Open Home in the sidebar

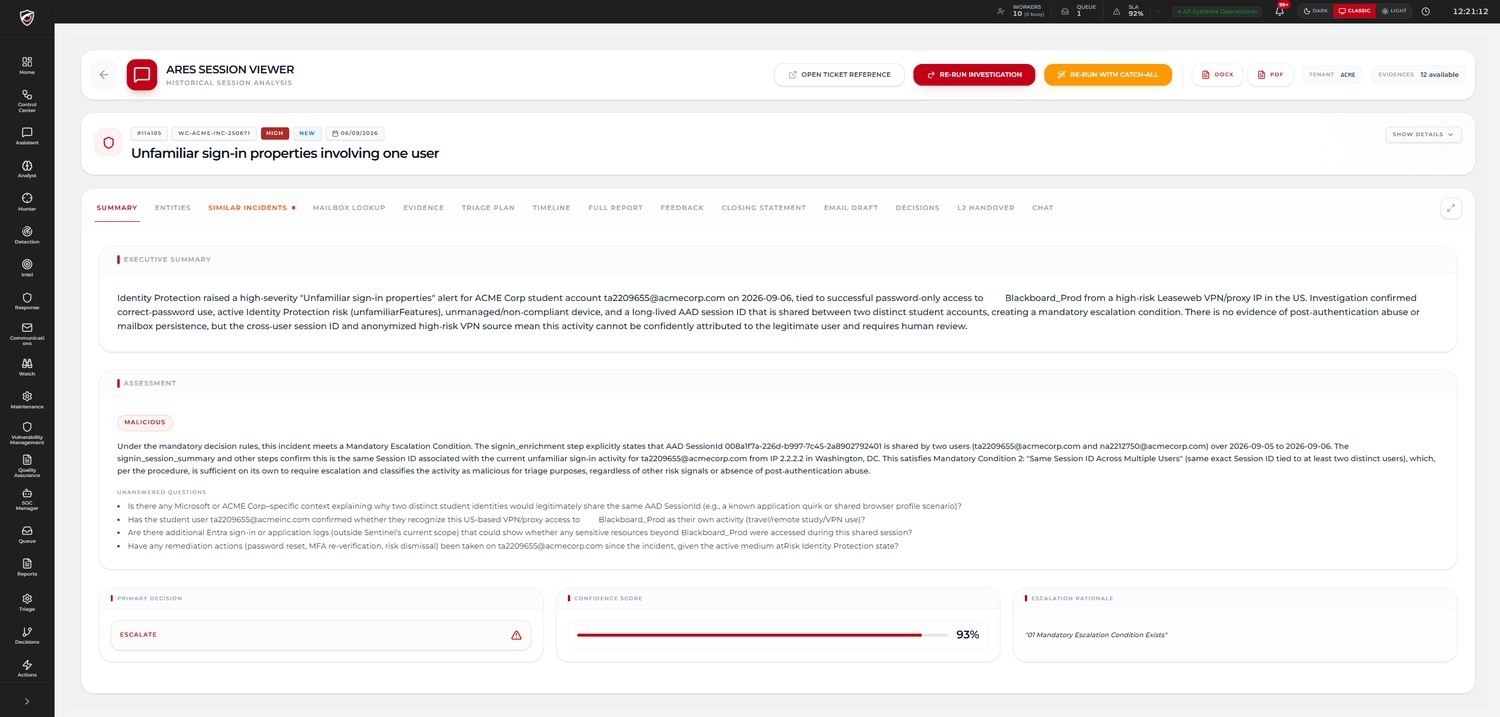(27, 66)
